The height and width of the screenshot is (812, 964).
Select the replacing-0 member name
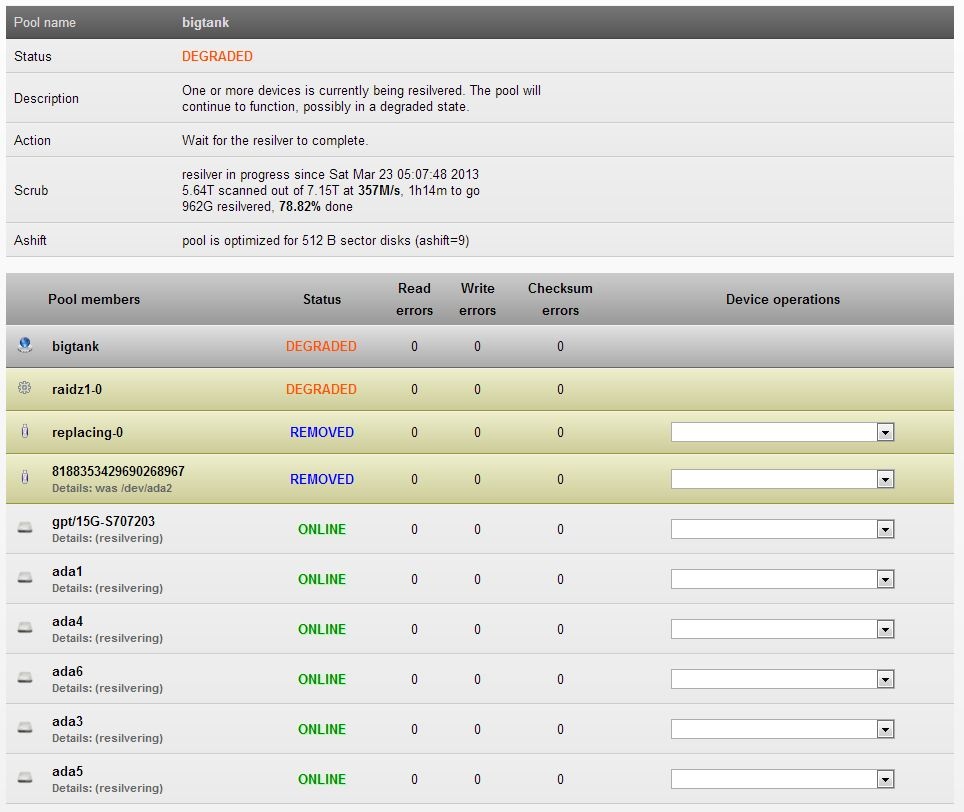pos(87,433)
